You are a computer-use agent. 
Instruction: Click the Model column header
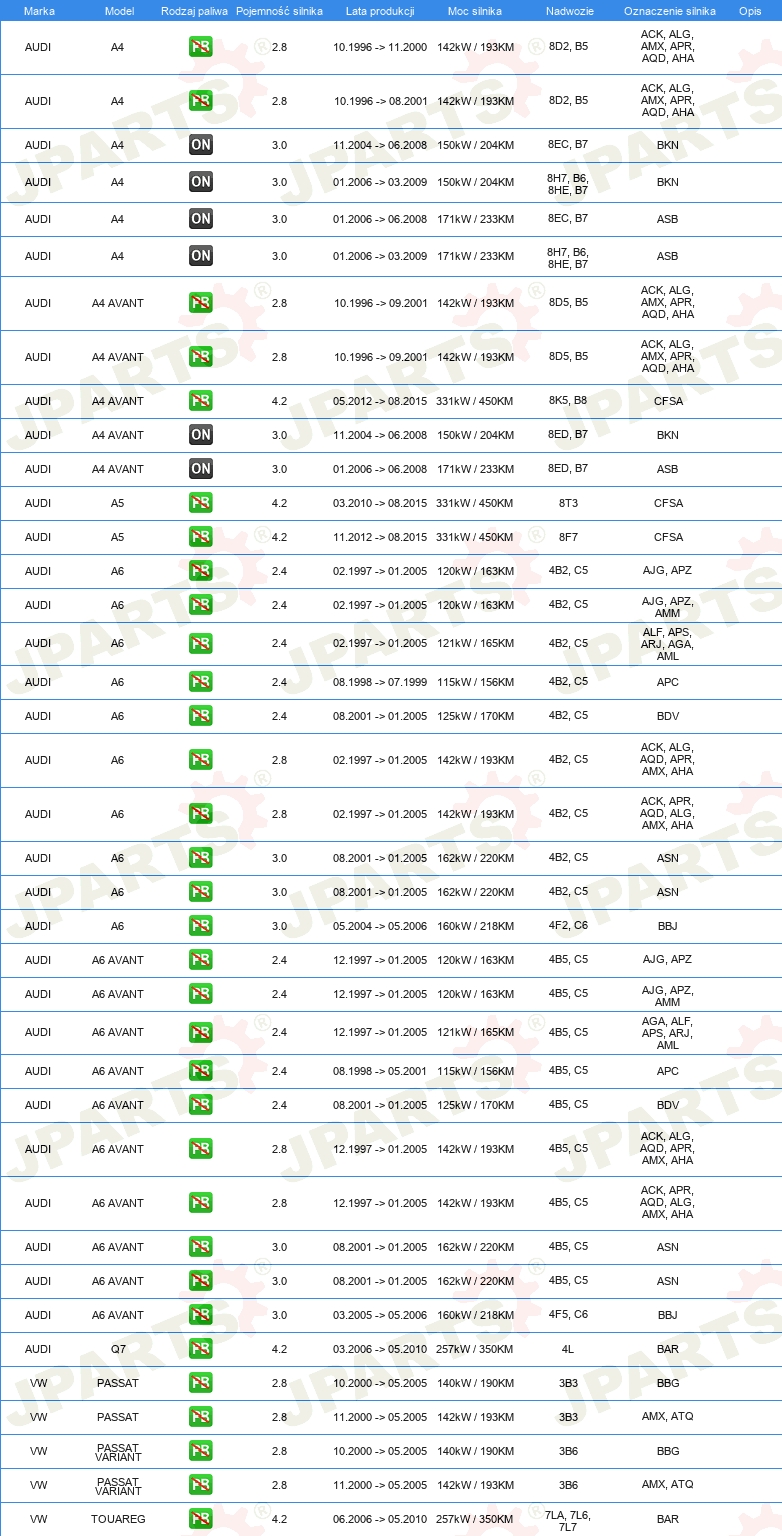tap(119, 11)
